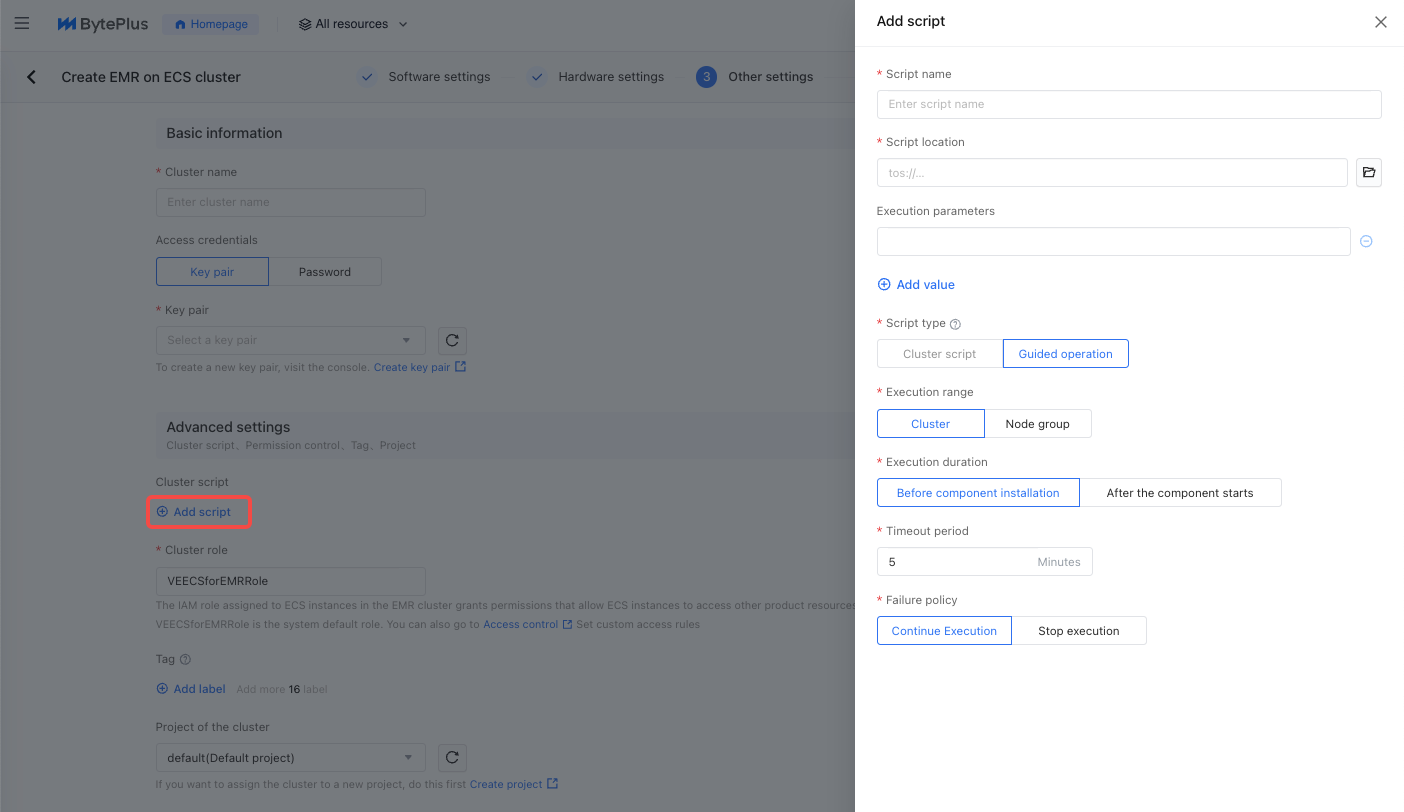1404x812 pixels.
Task: Select After the component starts option
Action: (x=1179, y=493)
